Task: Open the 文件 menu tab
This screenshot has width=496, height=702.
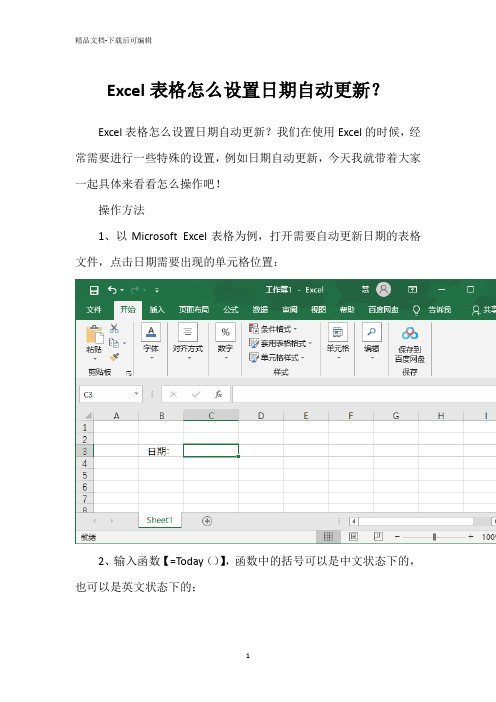Action: coord(94,309)
